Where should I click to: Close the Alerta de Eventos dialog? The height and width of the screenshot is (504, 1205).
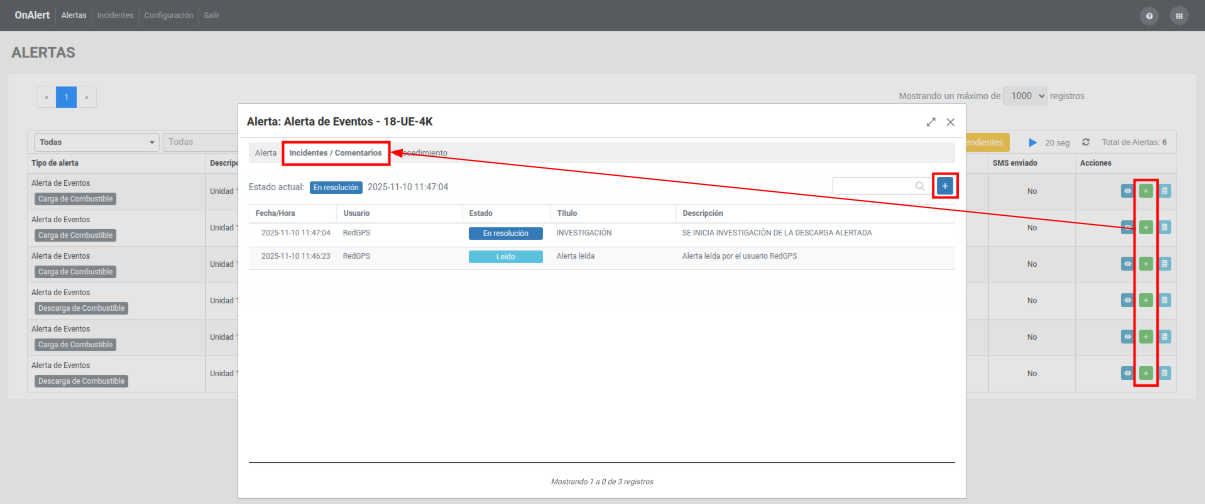tap(950, 122)
